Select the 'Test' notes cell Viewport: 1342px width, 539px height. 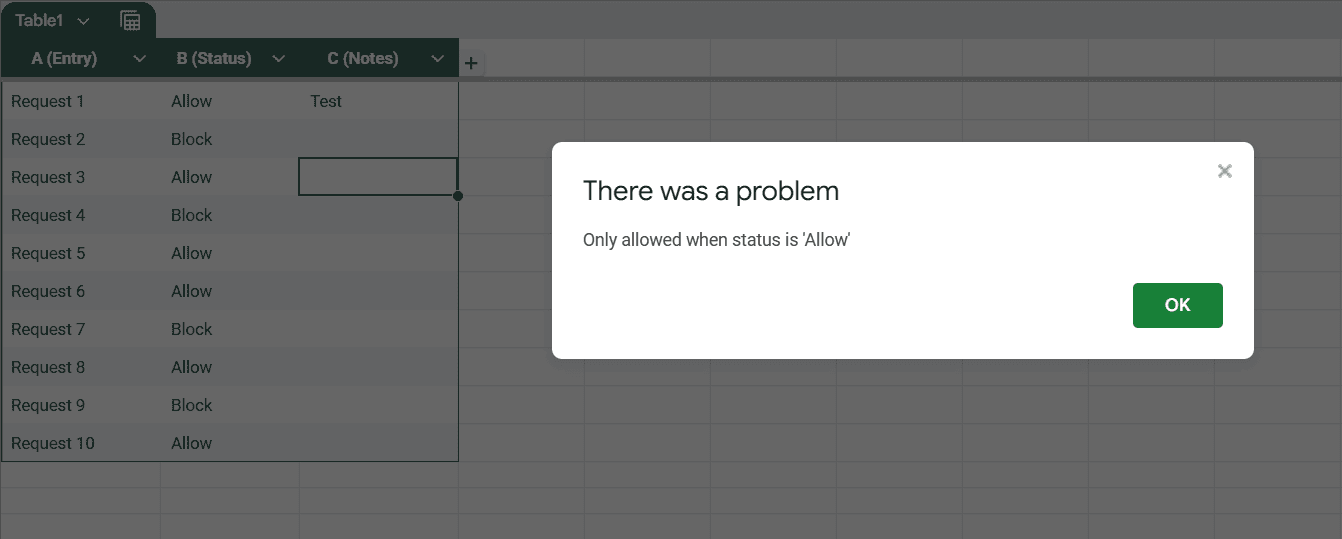pyautogui.click(x=379, y=101)
